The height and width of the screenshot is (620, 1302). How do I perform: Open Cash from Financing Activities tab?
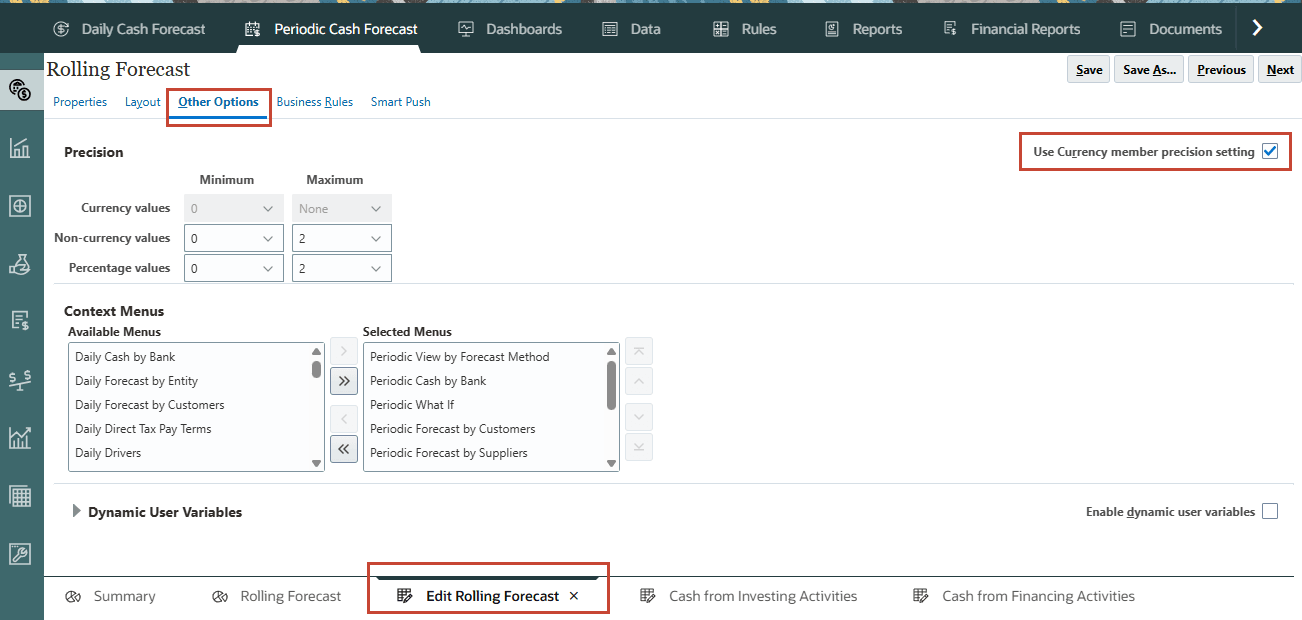pos(1024,596)
